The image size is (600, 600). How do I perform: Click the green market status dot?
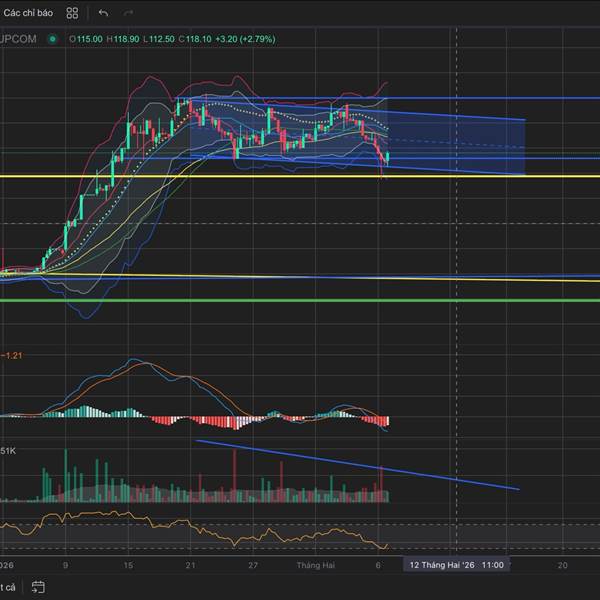pyautogui.click(x=53, y=39)
